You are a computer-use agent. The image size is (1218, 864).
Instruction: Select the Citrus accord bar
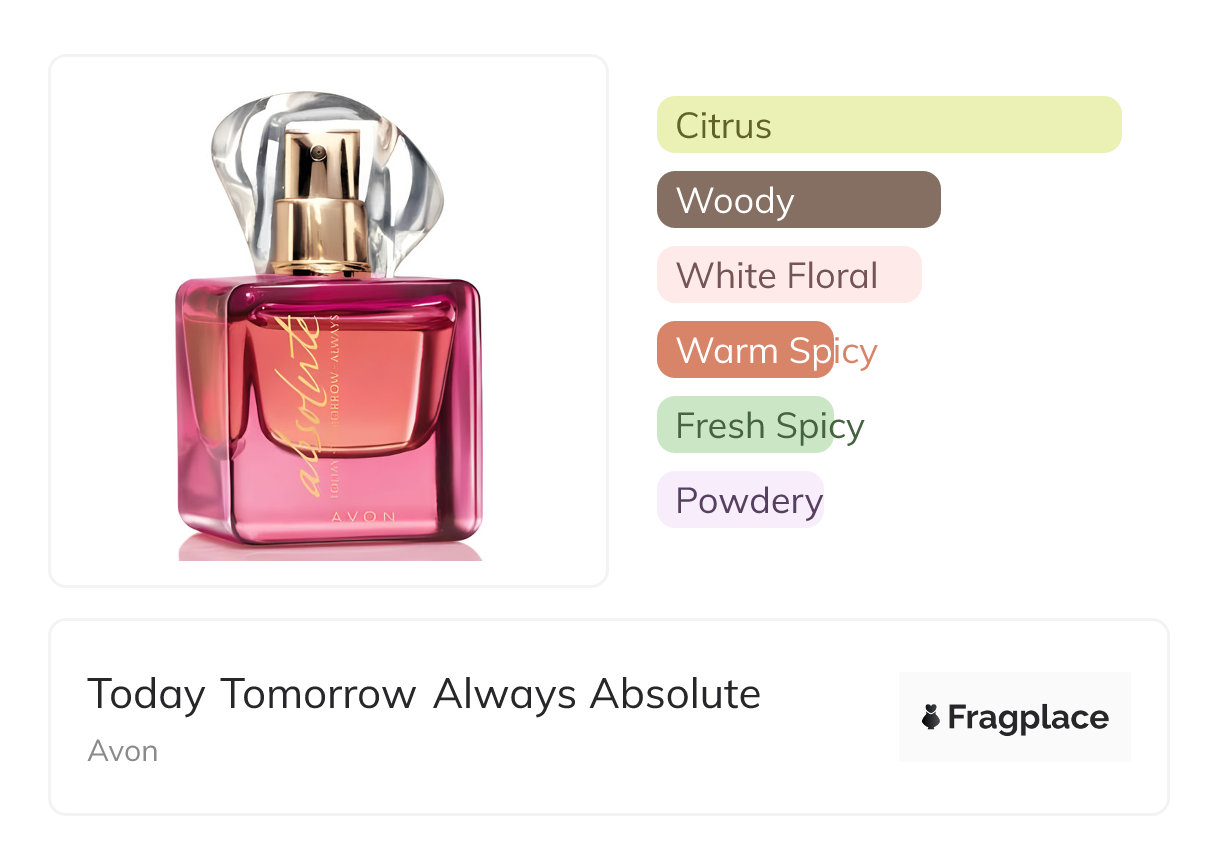(889, 125)
